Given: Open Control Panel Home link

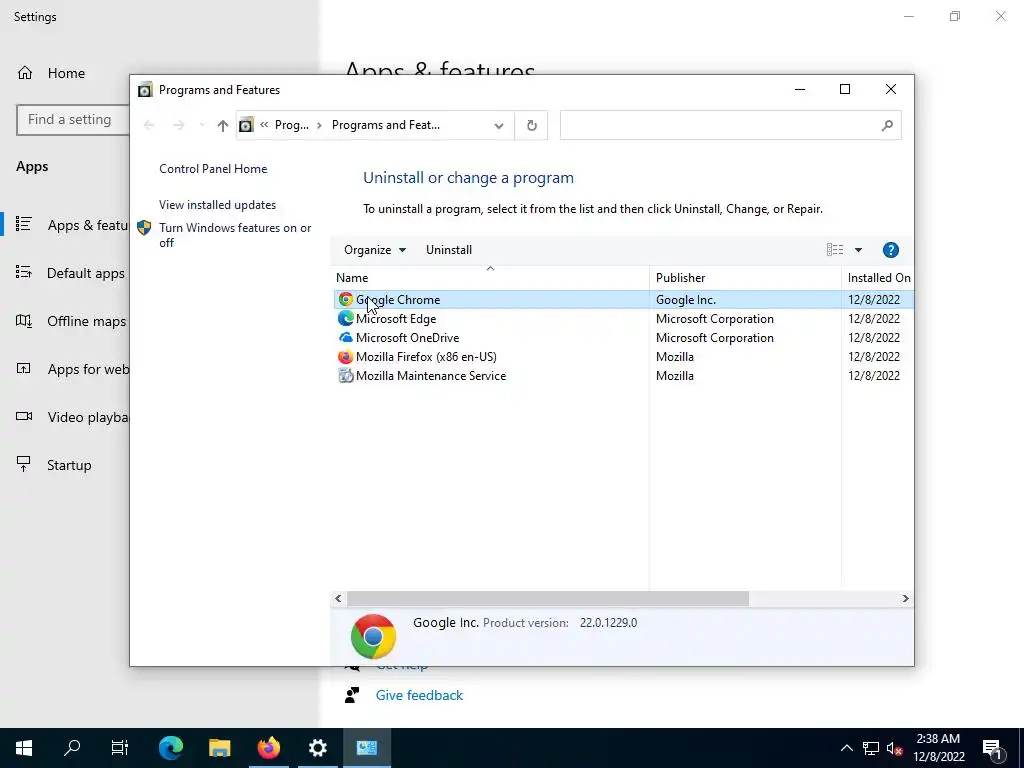Looking at the screenshot, I should point(213,168).
